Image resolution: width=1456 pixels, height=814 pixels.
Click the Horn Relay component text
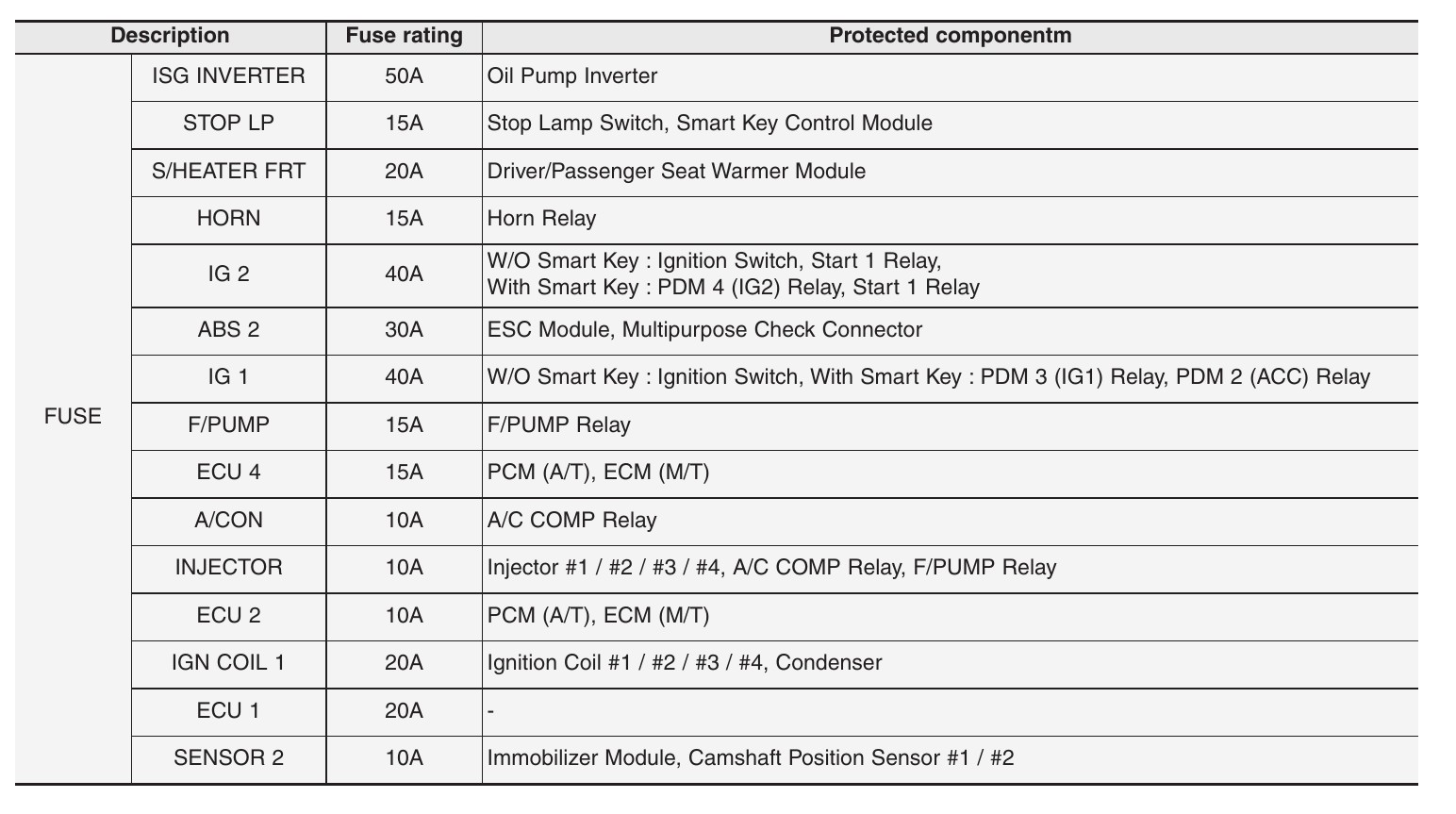point(542,219)
